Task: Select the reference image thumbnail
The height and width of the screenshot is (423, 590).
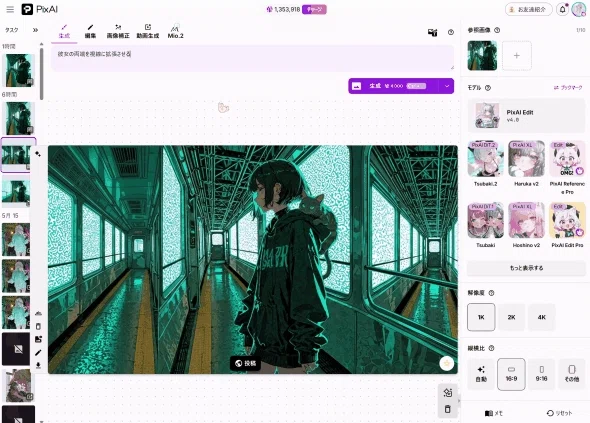Action: coord(482,56)
